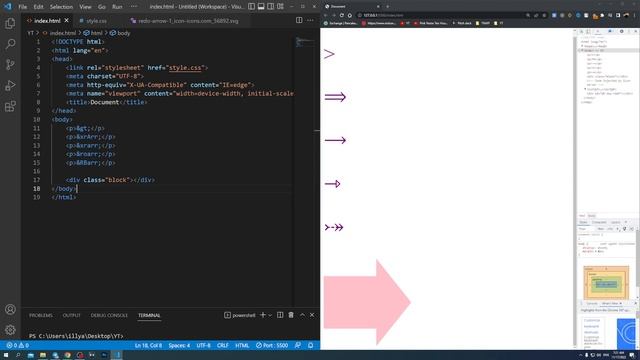
Task: Open the feedback icon in status bar
Action: (298, 345)
